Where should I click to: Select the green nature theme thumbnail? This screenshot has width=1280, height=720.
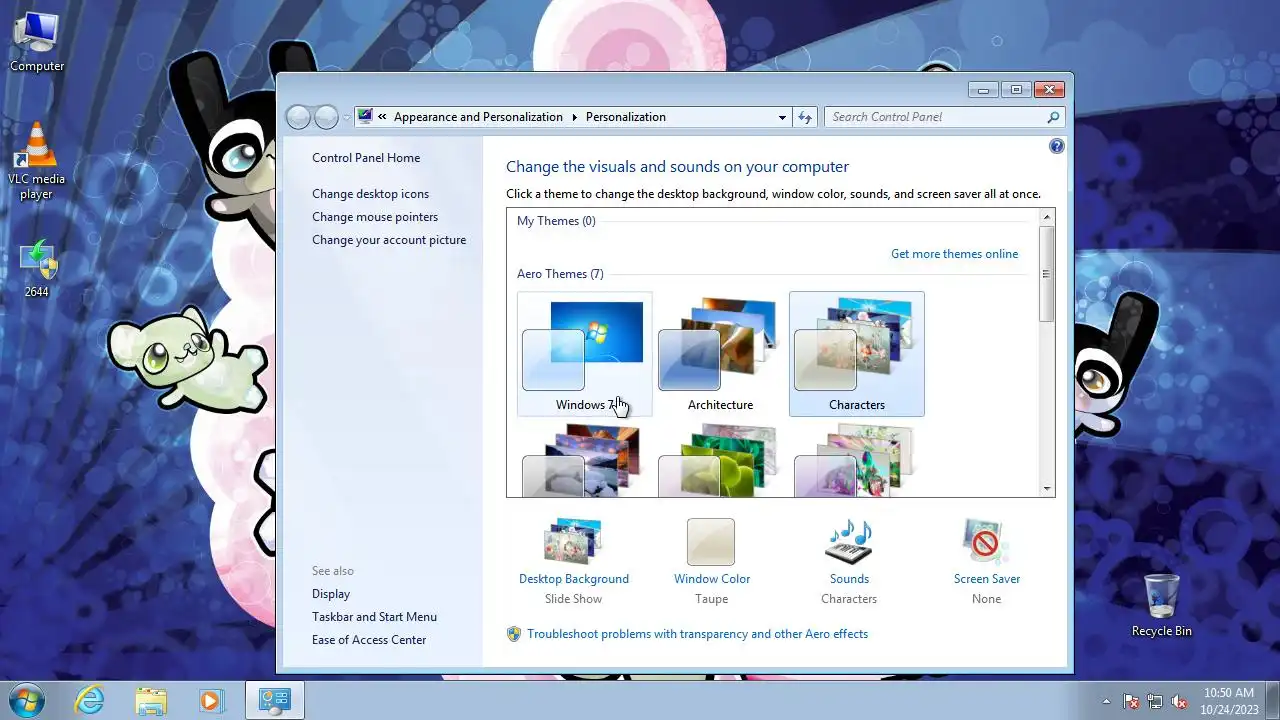(x=721, y=460)
